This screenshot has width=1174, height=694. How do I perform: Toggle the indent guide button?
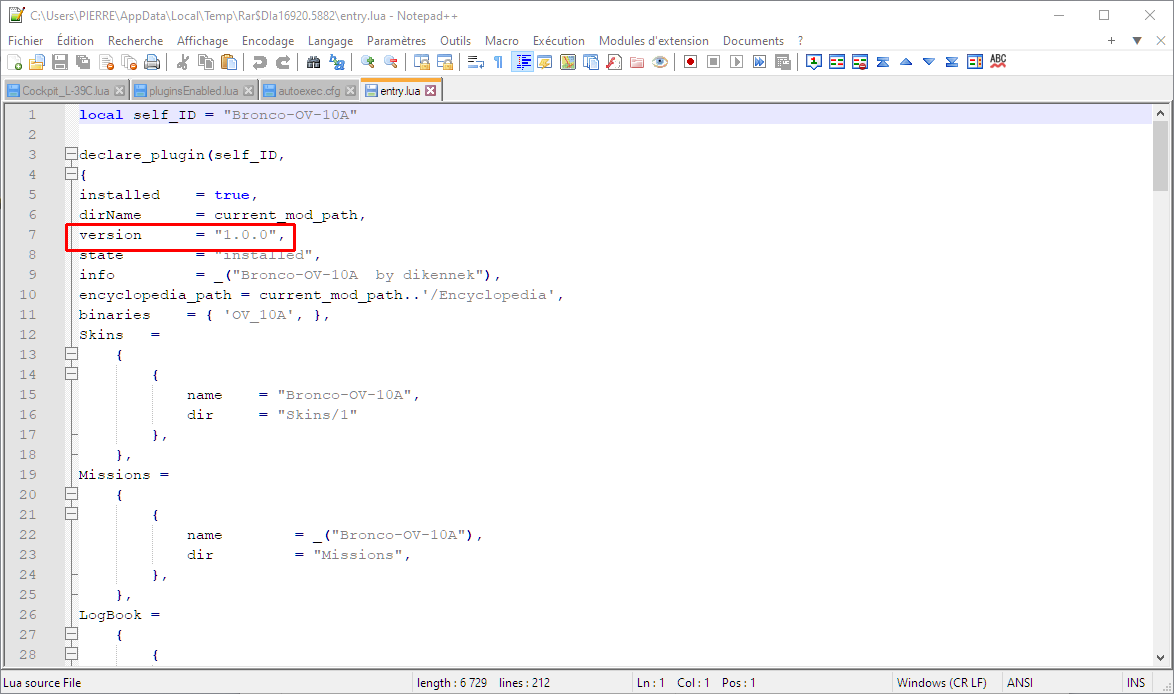click(523, 62)
